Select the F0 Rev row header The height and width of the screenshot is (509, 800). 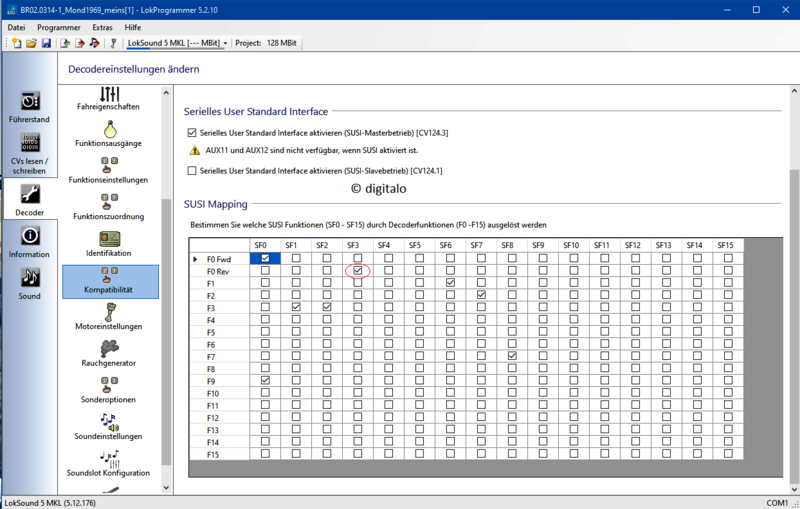point(219,271)
